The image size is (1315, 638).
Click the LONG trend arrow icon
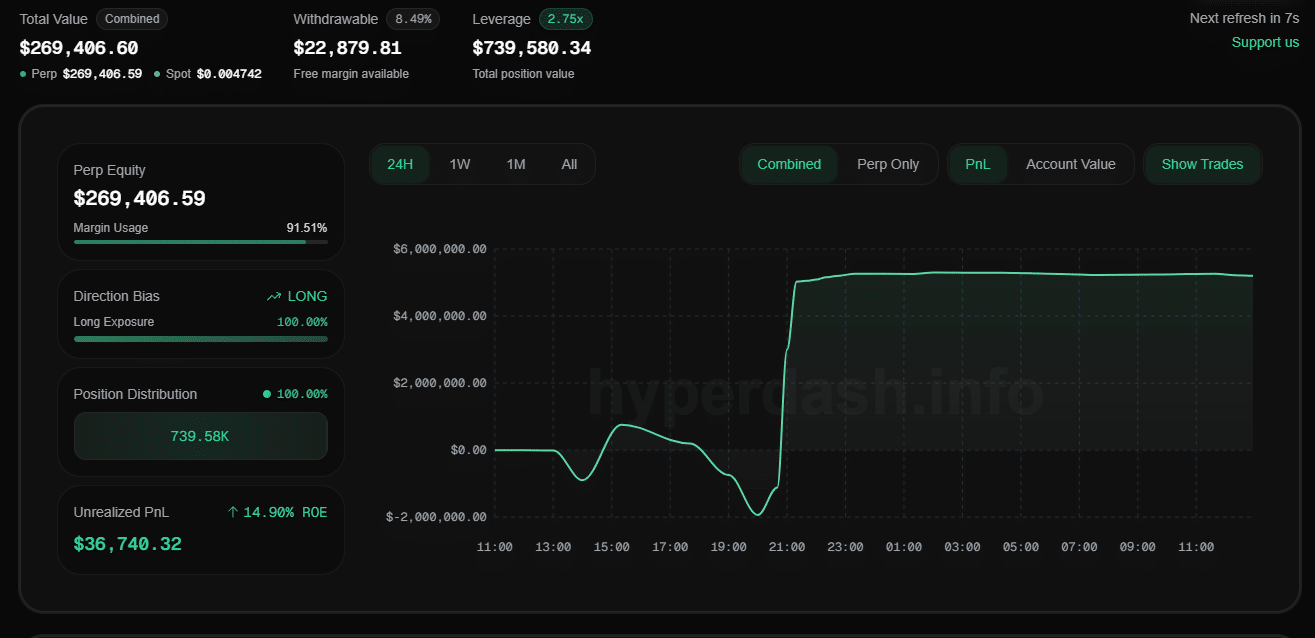(274, 296)
